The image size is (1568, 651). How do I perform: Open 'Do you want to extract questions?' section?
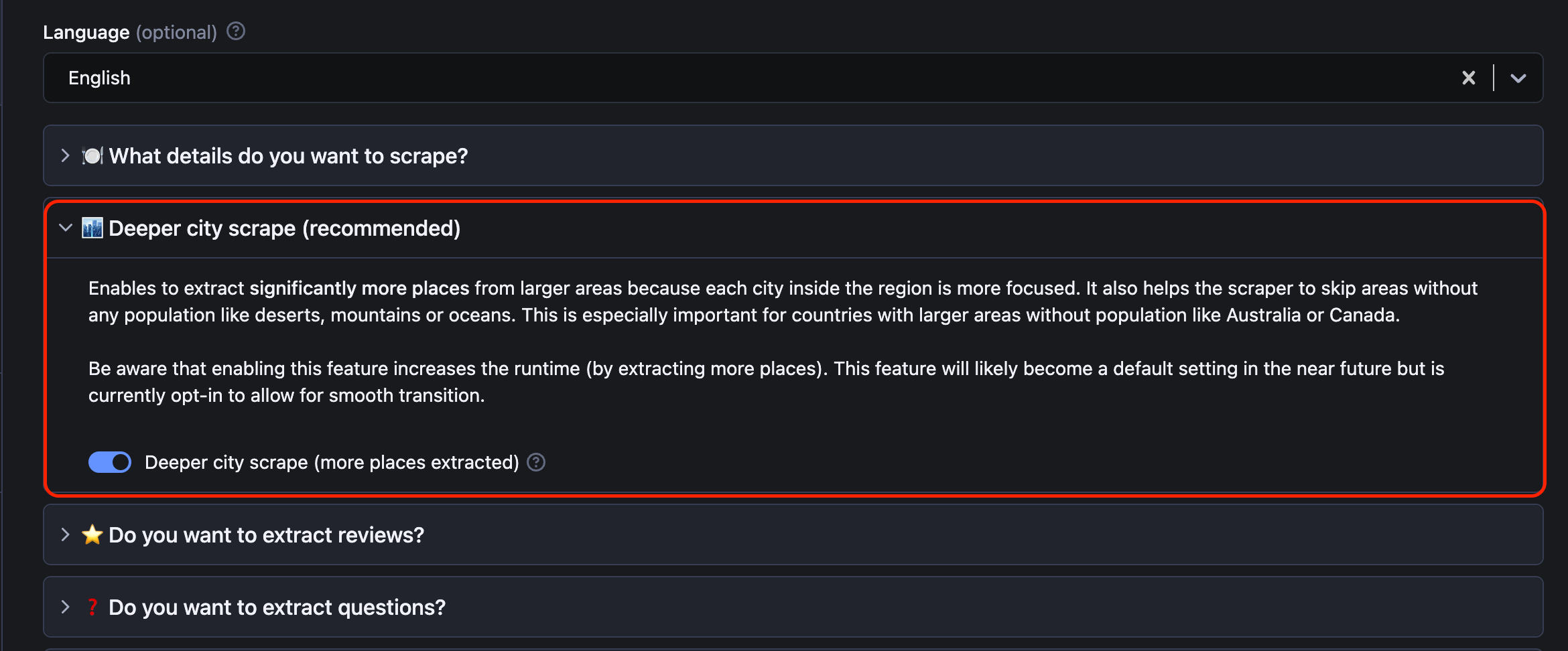[277, 607]
